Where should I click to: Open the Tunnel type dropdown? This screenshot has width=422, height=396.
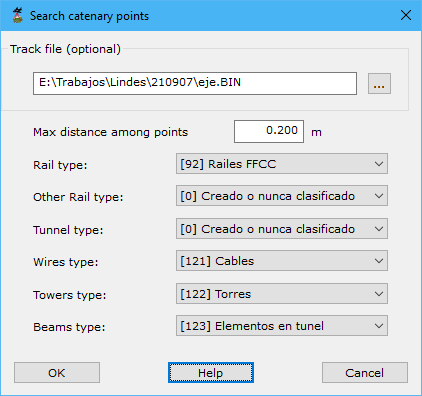pos(282,229)
